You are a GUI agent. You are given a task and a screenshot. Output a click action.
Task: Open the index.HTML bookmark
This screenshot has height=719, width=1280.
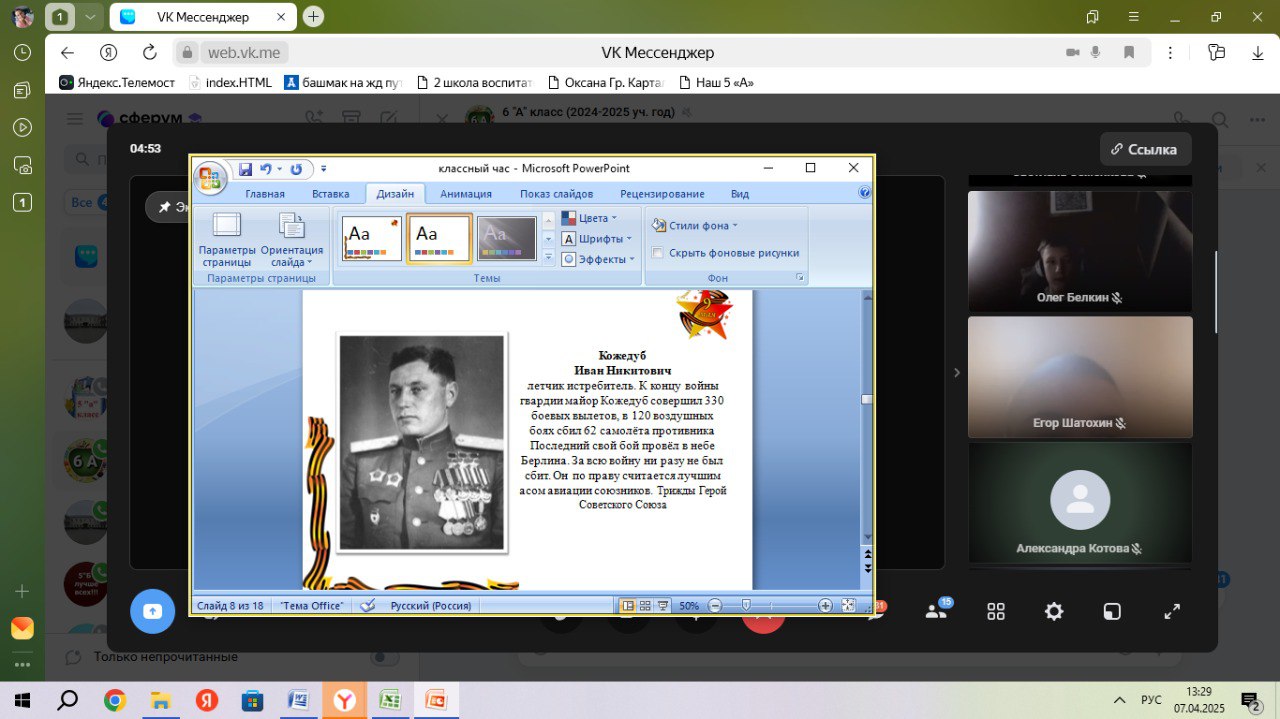(230, 82)
